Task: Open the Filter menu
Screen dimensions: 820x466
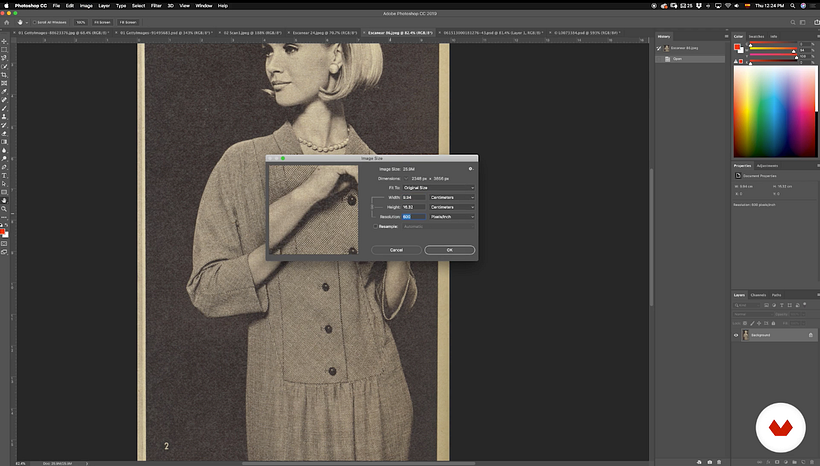Action: (x=156, y=6)
